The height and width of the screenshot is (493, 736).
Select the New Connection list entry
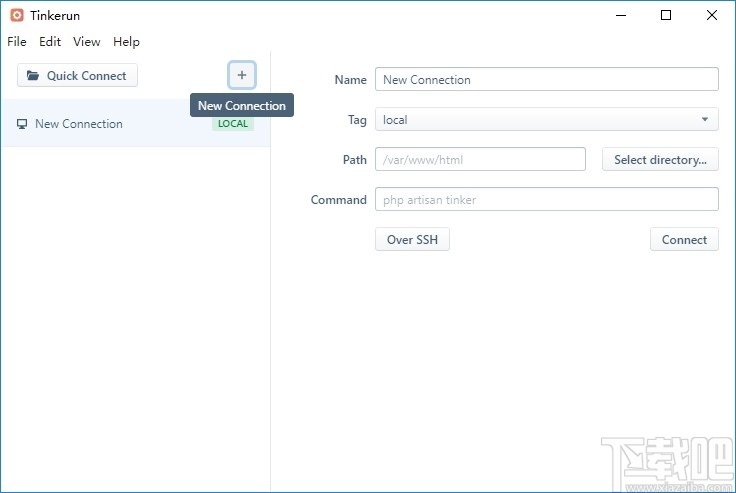click(x=135, y=123)
